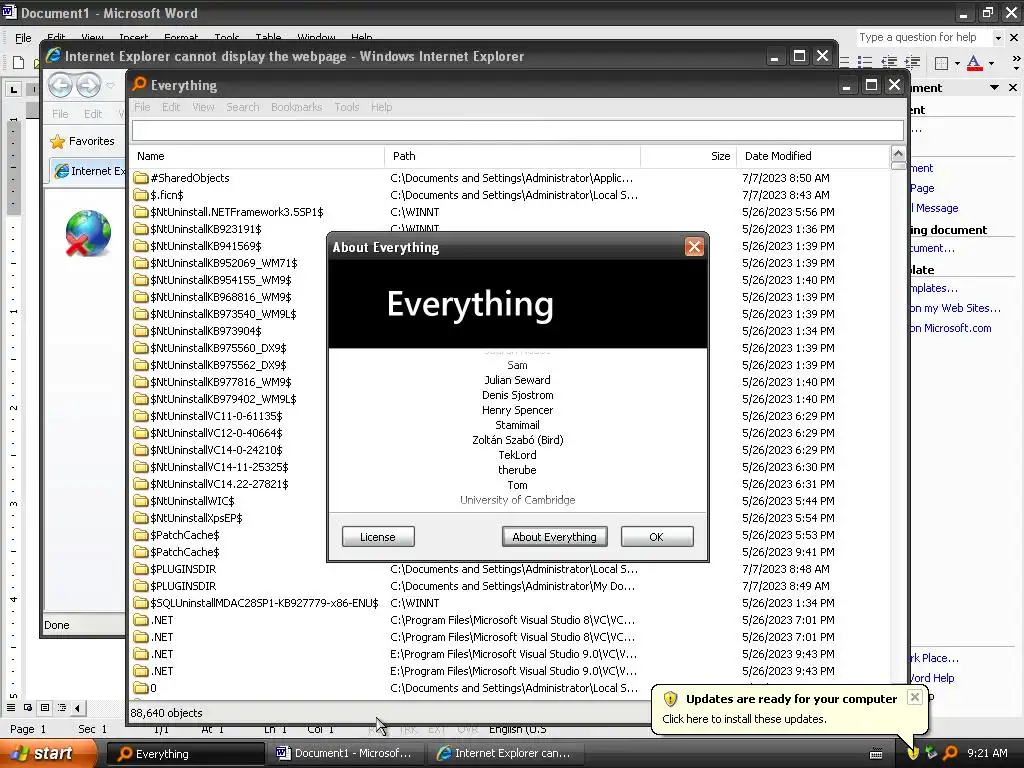Open the Word task pane menu arrow
The width and height of the screenshot is (1024, 768).
point(994,87)
